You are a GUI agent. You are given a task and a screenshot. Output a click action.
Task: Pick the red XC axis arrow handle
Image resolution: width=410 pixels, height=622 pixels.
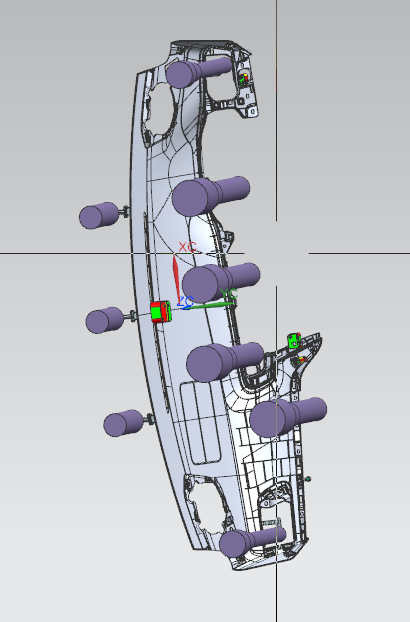176,278
